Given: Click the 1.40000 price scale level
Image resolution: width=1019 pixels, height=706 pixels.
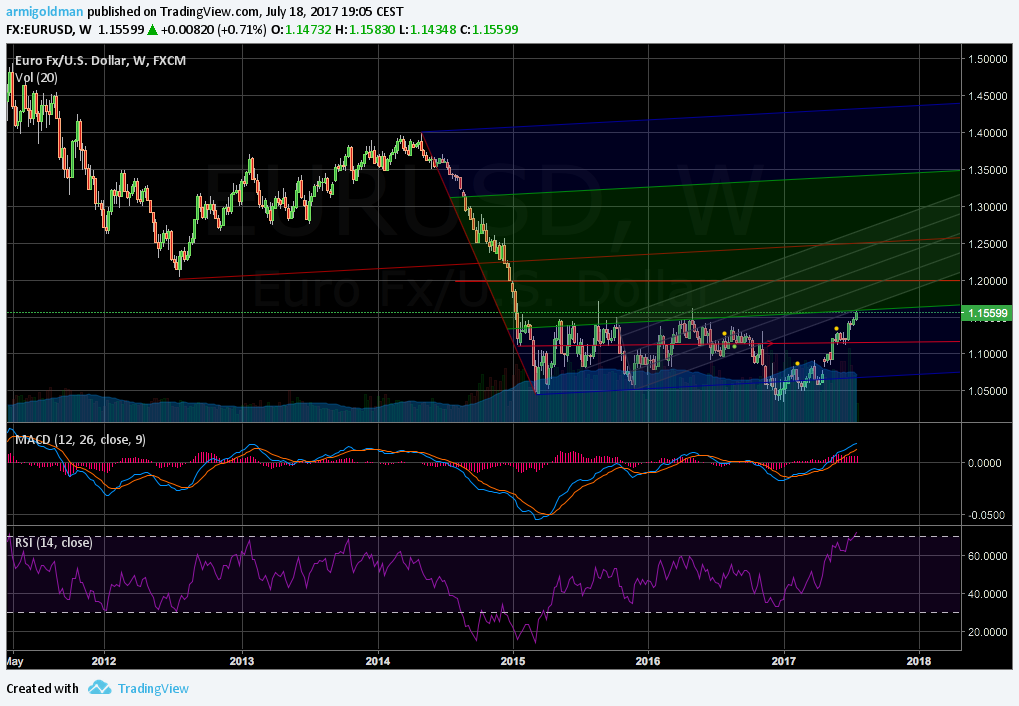Looking at the screenshot, I should (988, 133).
